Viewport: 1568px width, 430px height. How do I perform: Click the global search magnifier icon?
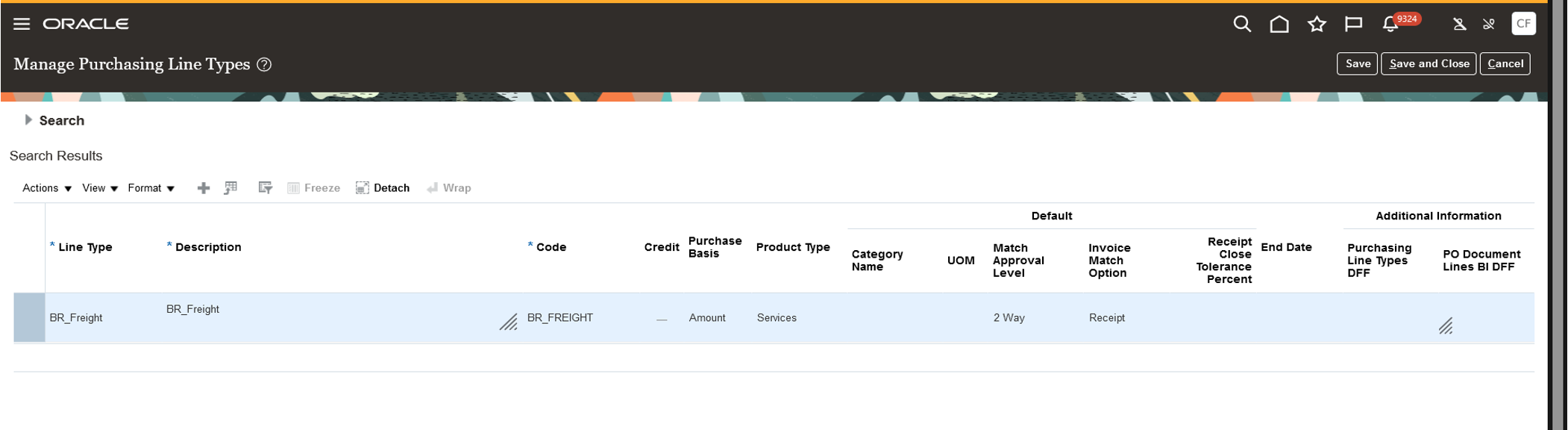[1241, 24]
